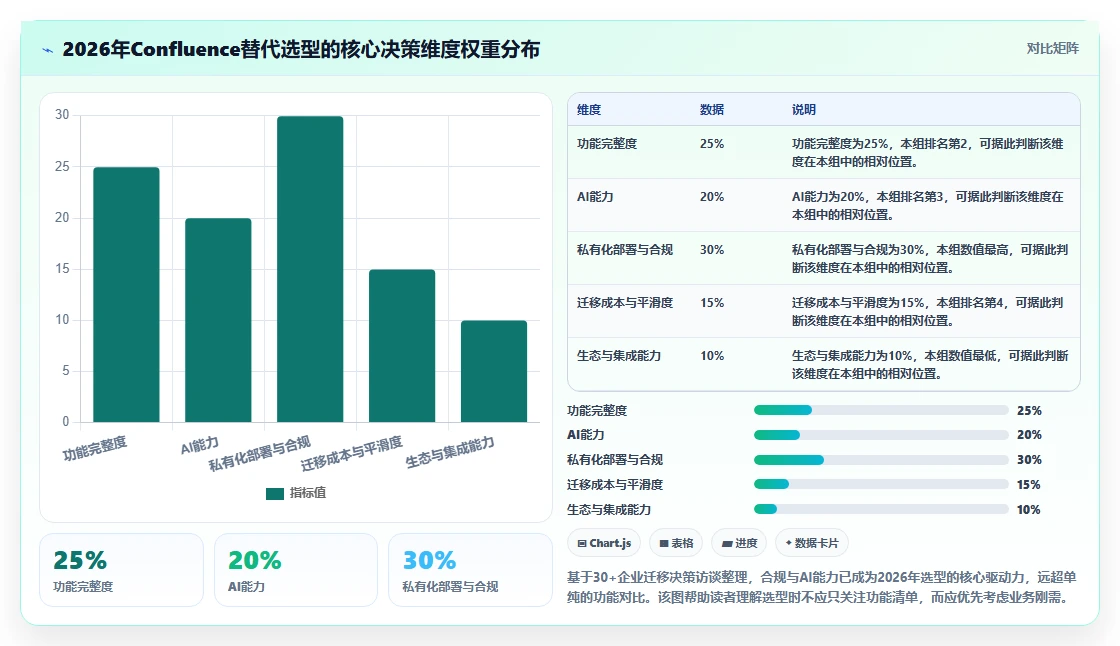Select the 表格 tag chip
The image size is (1120, 646).
(676, 543)
